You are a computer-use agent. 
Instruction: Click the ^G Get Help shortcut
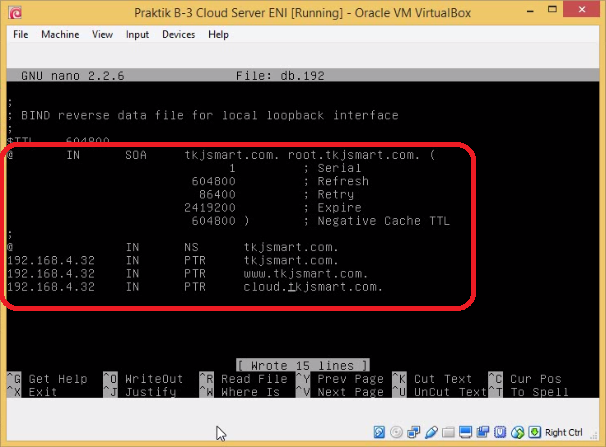[48, 379]
